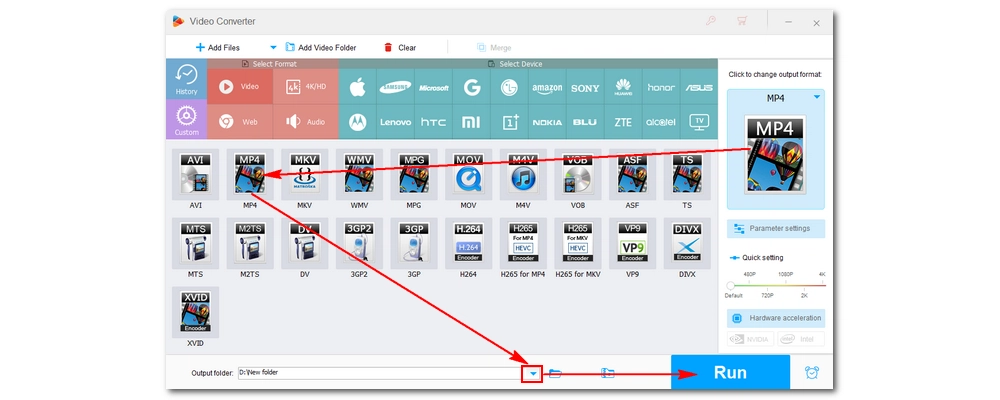Browse for output folder with folder icon
1000x400 pixels.
[555, 373]
